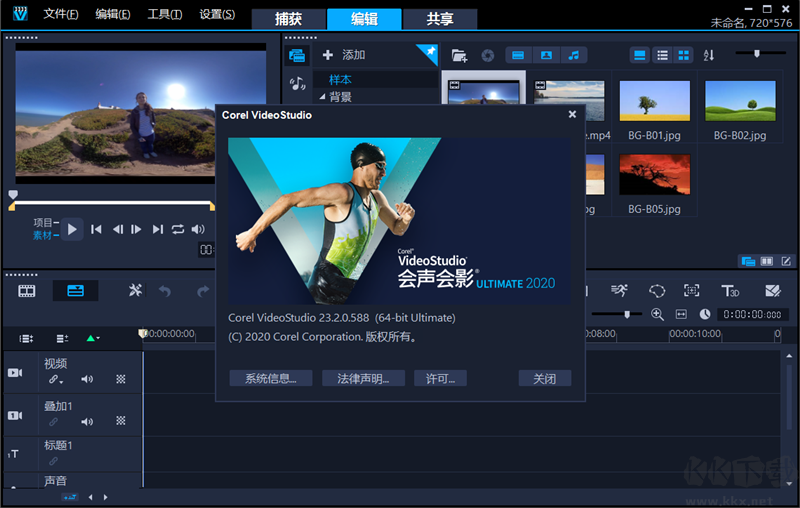This screenshot has width=800, height=508.
Task: Open the customize toolbar tools icon
Action: [136, 291]
